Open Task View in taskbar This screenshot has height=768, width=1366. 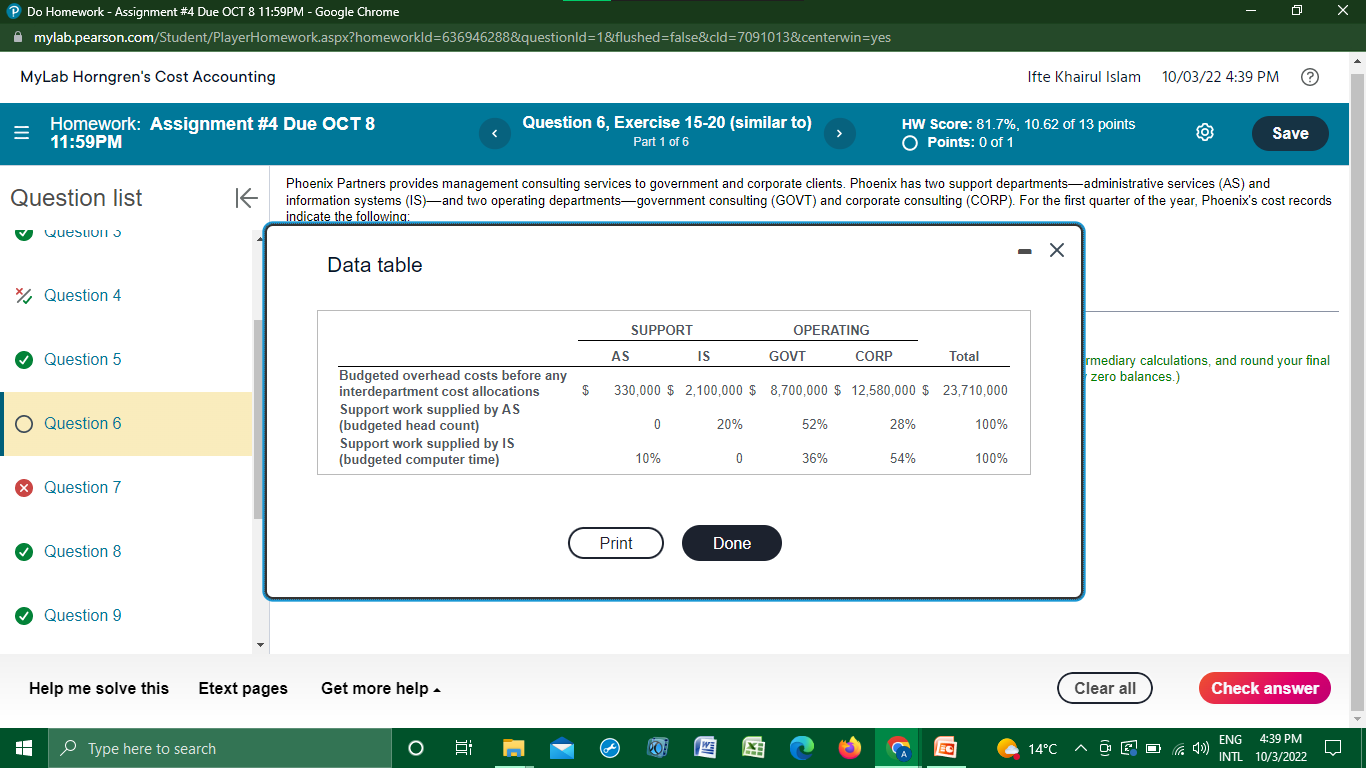coord(464,748)
